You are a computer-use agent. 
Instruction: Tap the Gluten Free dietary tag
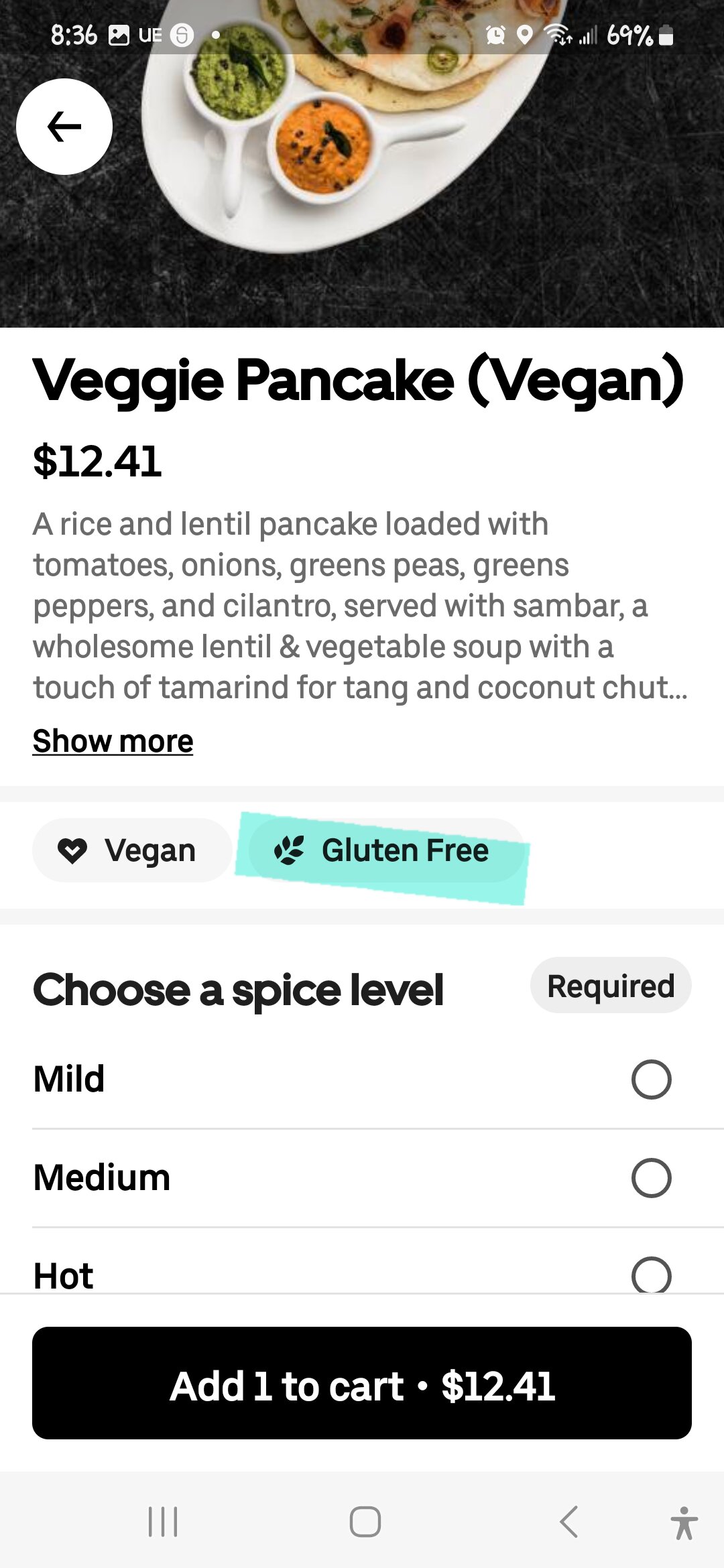[x=386, y=850]
